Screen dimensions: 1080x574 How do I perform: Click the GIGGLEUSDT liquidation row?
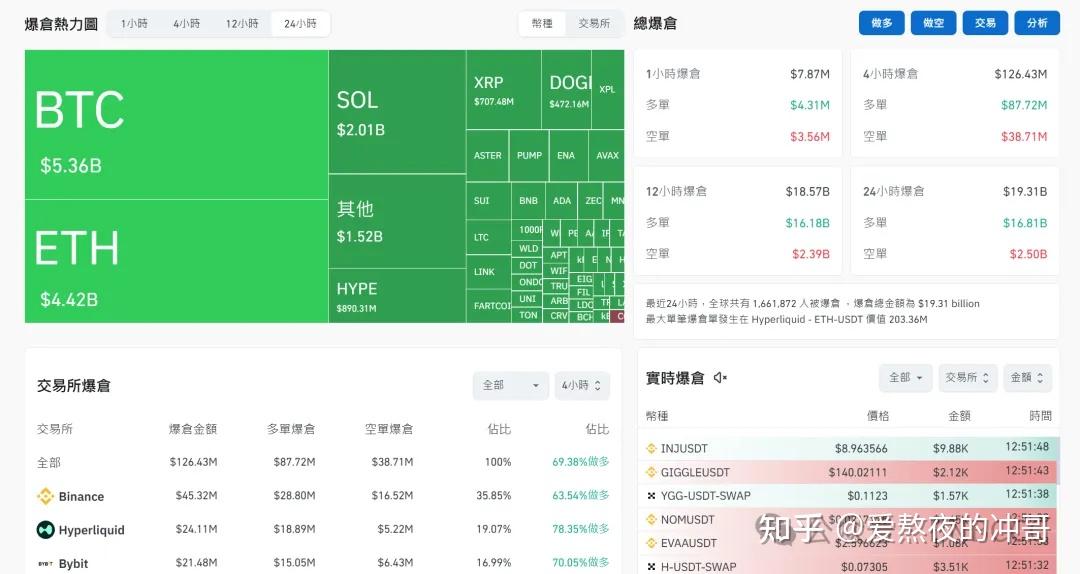click(x=849, y=472)
